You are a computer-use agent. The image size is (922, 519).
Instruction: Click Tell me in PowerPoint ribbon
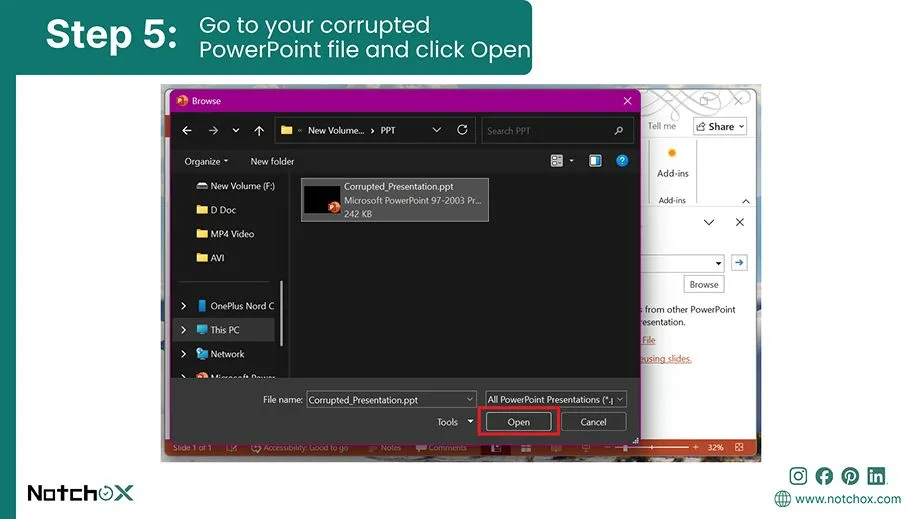(662, 126)
